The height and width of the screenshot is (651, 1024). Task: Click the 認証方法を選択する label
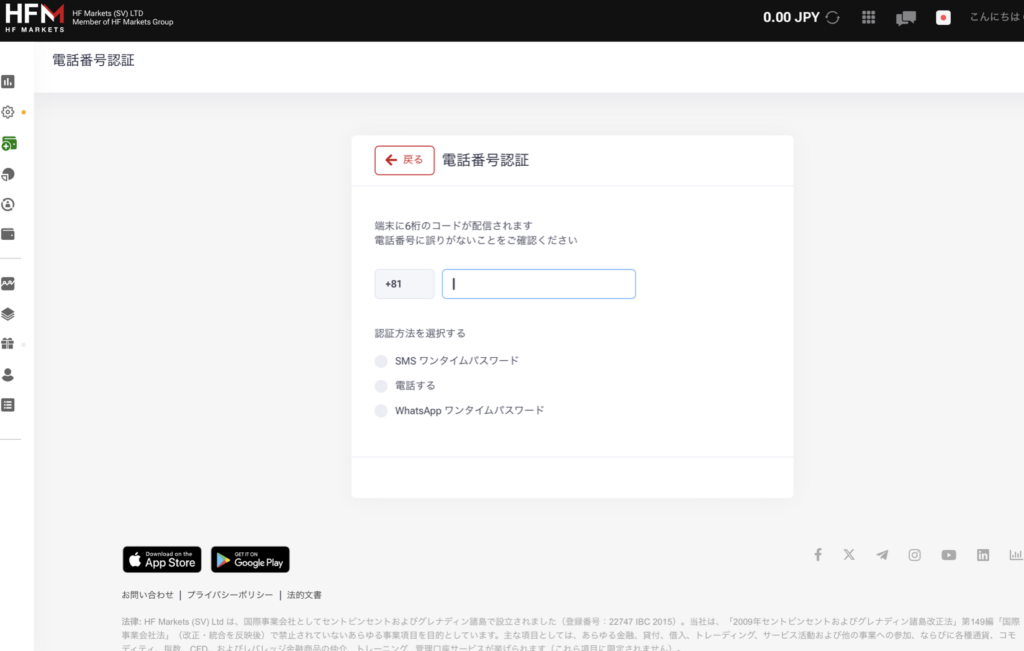(x=420, y=333)
